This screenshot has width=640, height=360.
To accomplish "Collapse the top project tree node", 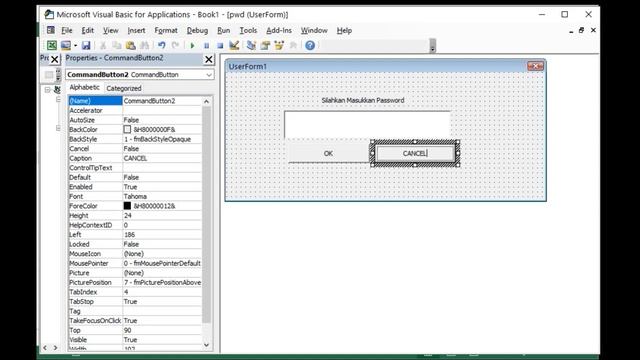I will click(x=47, y=89).
